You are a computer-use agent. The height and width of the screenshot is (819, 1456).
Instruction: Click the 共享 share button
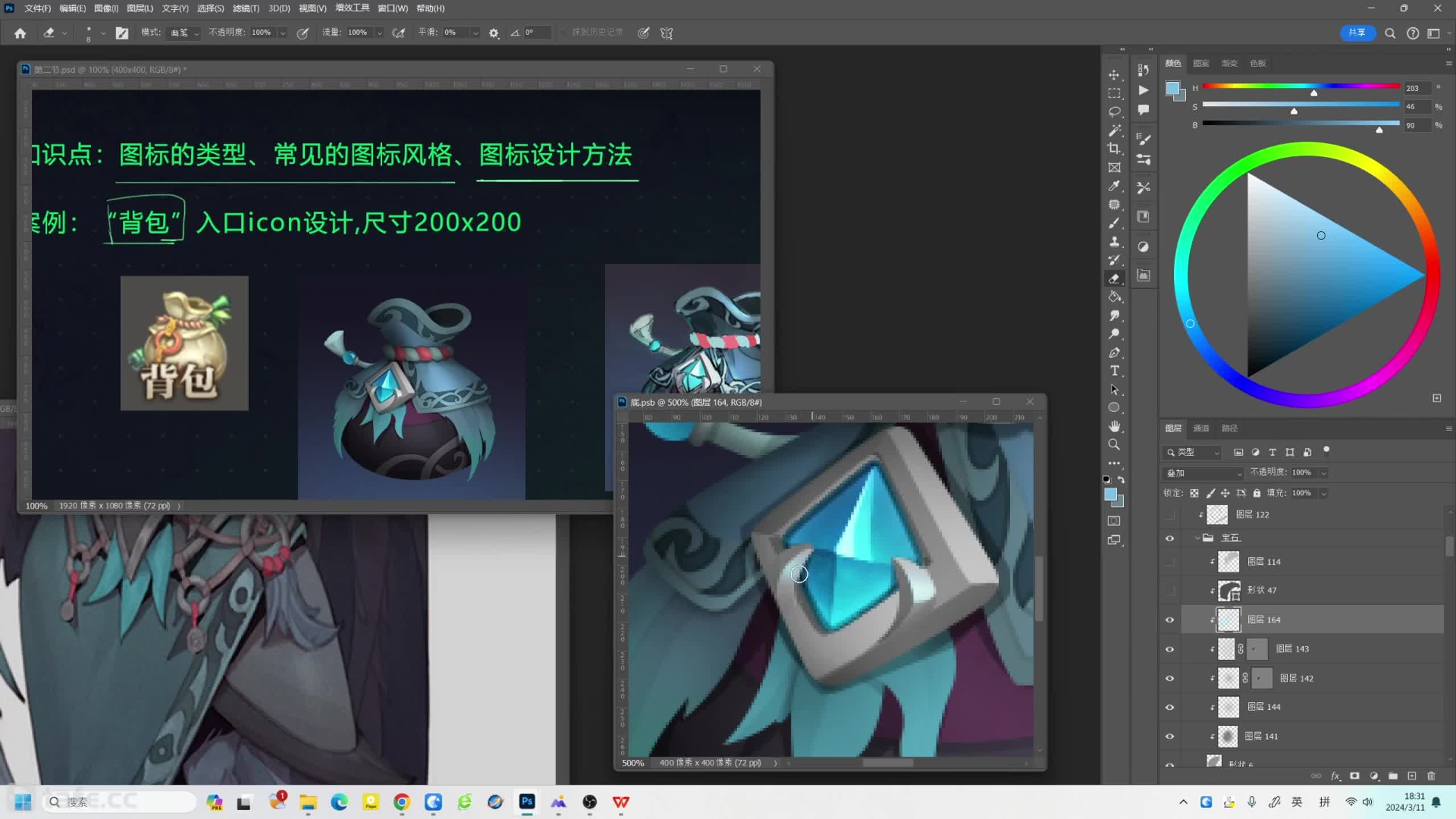tap(1358, 33)
